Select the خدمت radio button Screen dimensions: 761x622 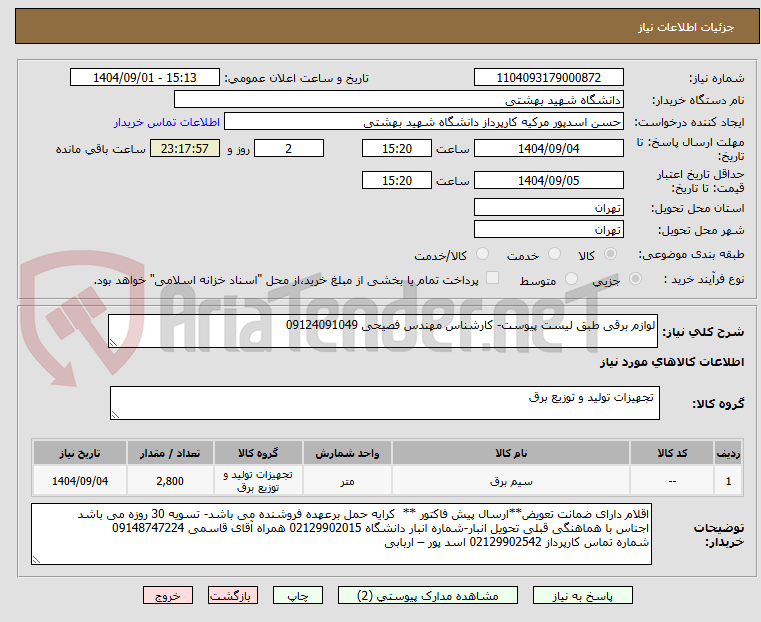pyautogui.click(x=554, y=254)
